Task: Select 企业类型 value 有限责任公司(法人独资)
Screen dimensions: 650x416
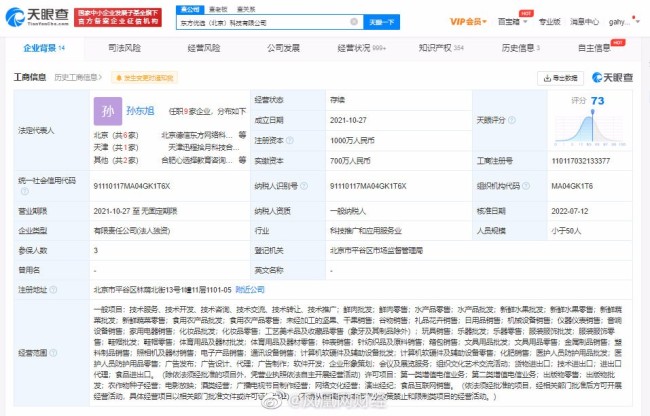Action: click(132, 231)
